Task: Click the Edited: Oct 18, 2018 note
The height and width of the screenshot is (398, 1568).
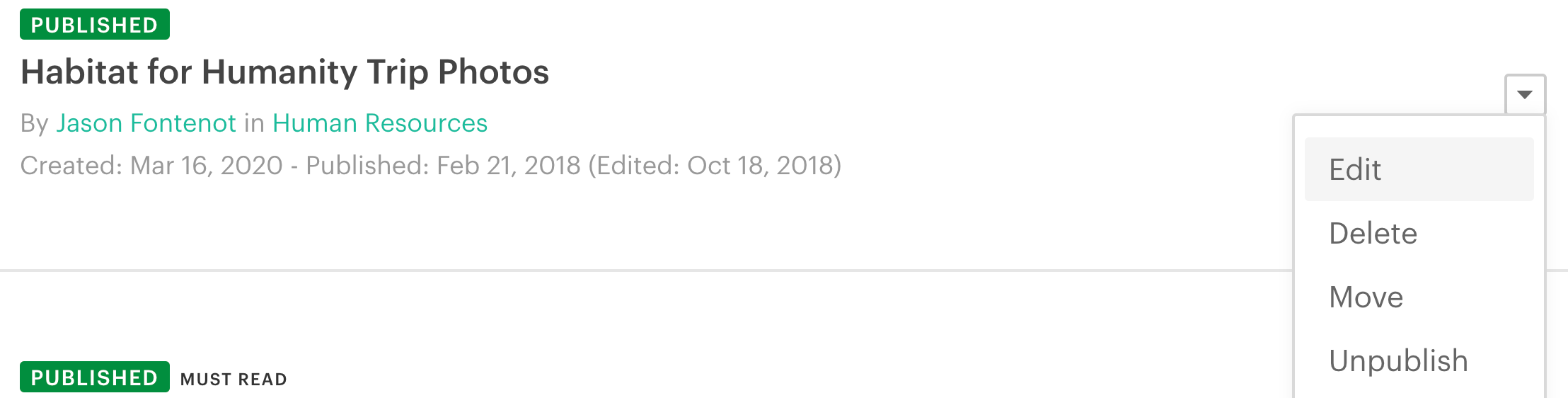Action: tap(715, 165)
